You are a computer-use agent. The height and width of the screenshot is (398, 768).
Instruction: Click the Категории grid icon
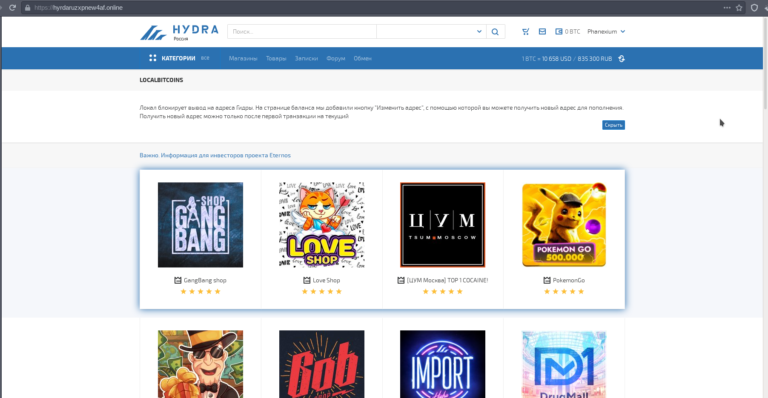point(153,58)
